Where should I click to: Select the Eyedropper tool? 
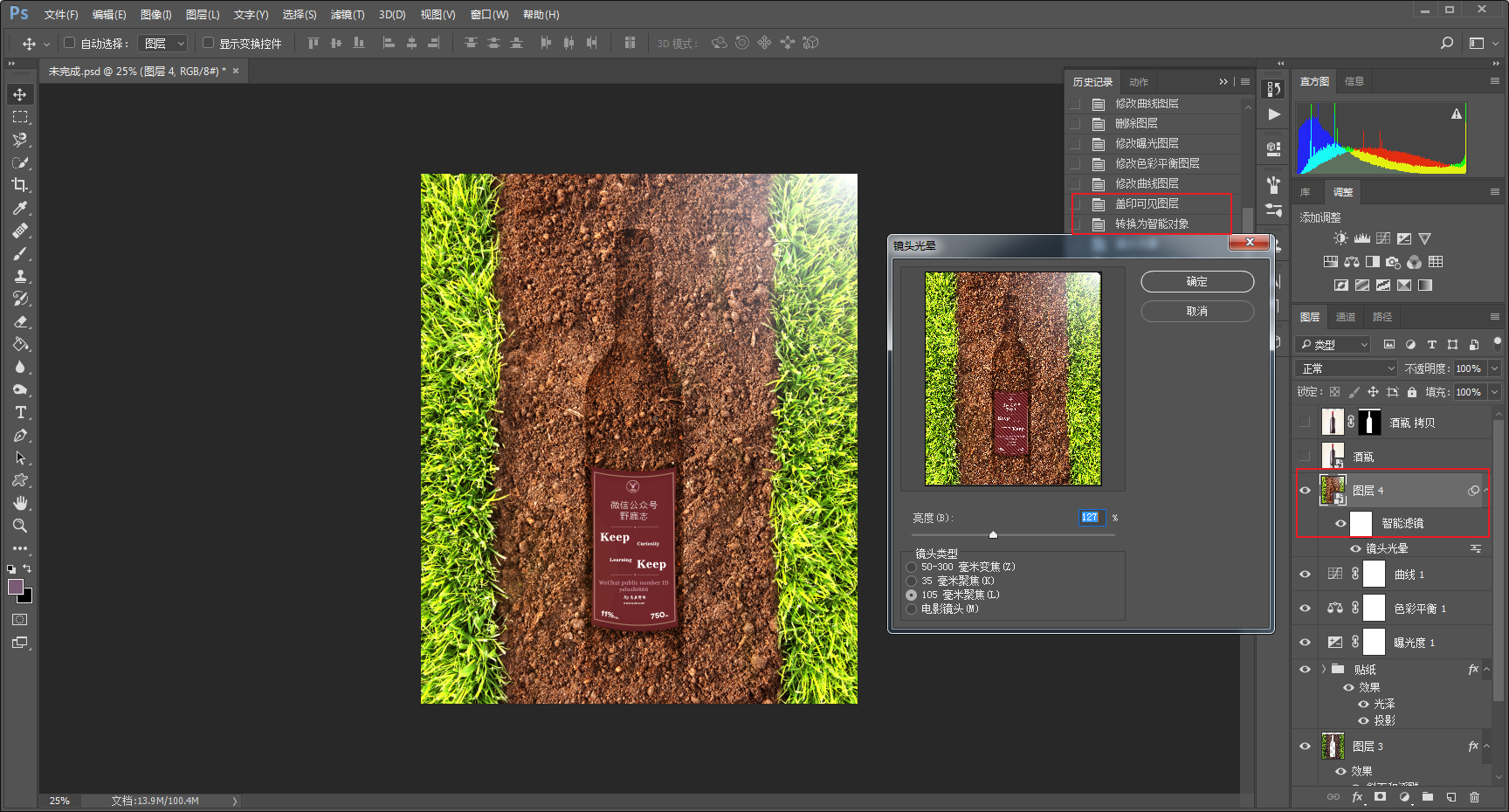(20, 208)
